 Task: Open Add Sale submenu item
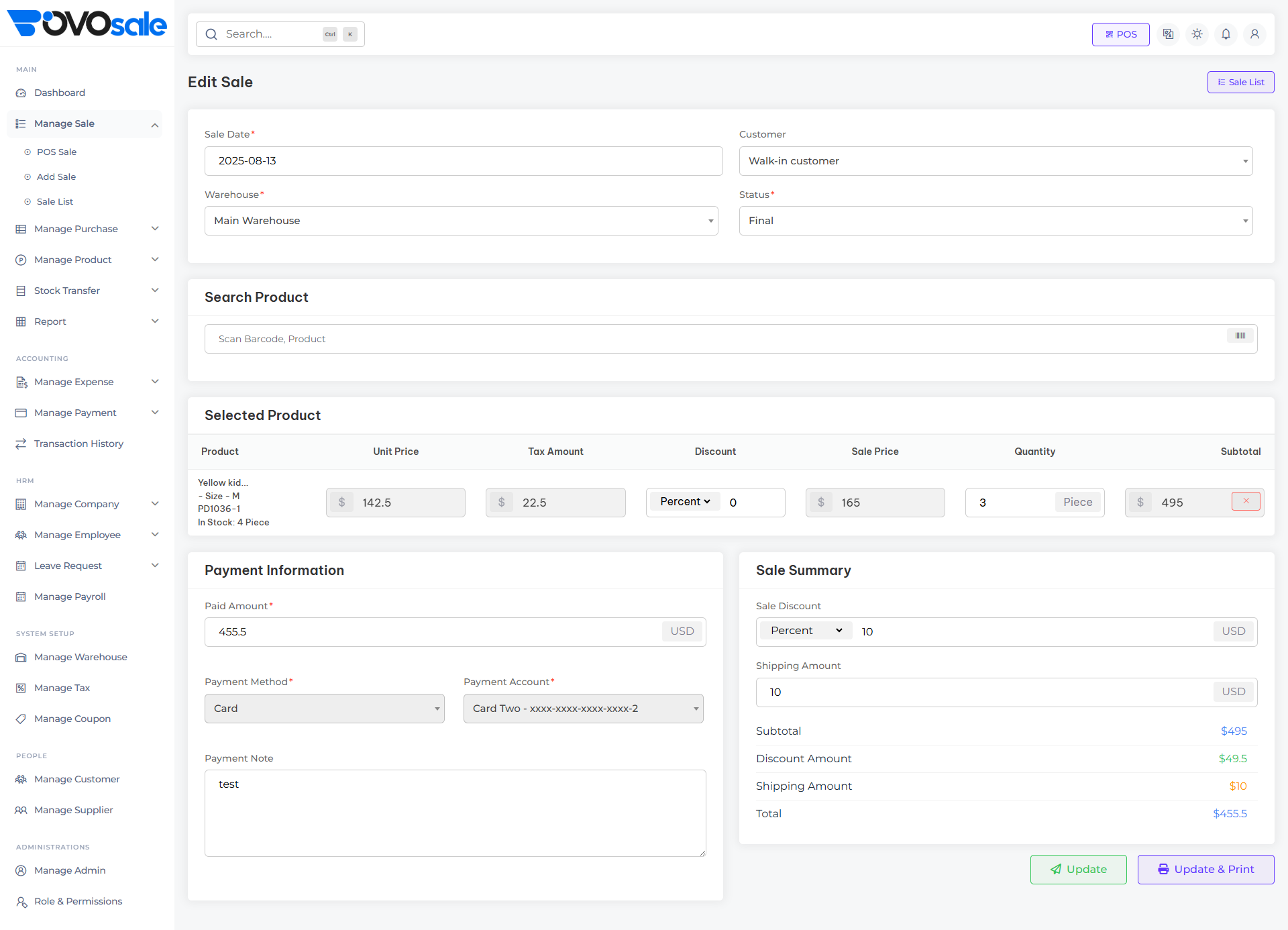[x=56, y=176]
